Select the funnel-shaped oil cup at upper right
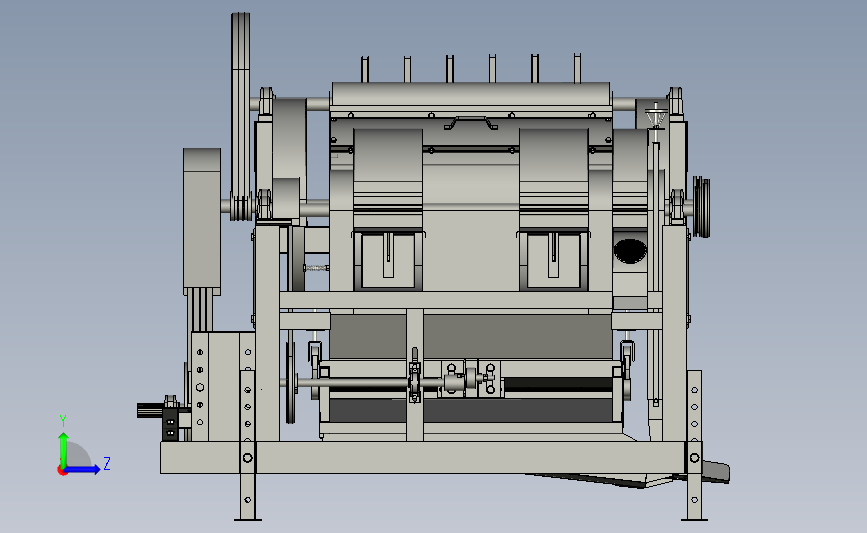 click(x=656, y=117)
